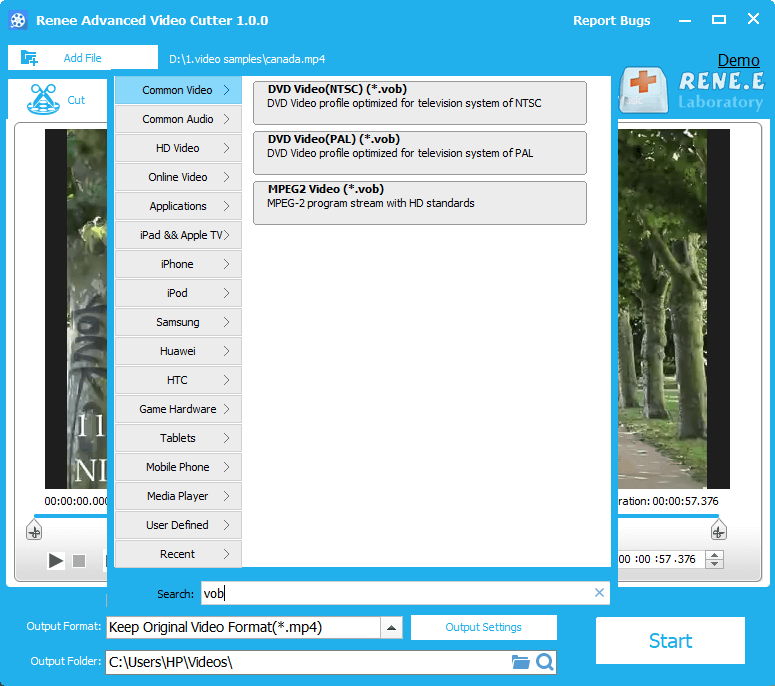Open the Demo link
This screenshot has width=775, height=686.
738,61
